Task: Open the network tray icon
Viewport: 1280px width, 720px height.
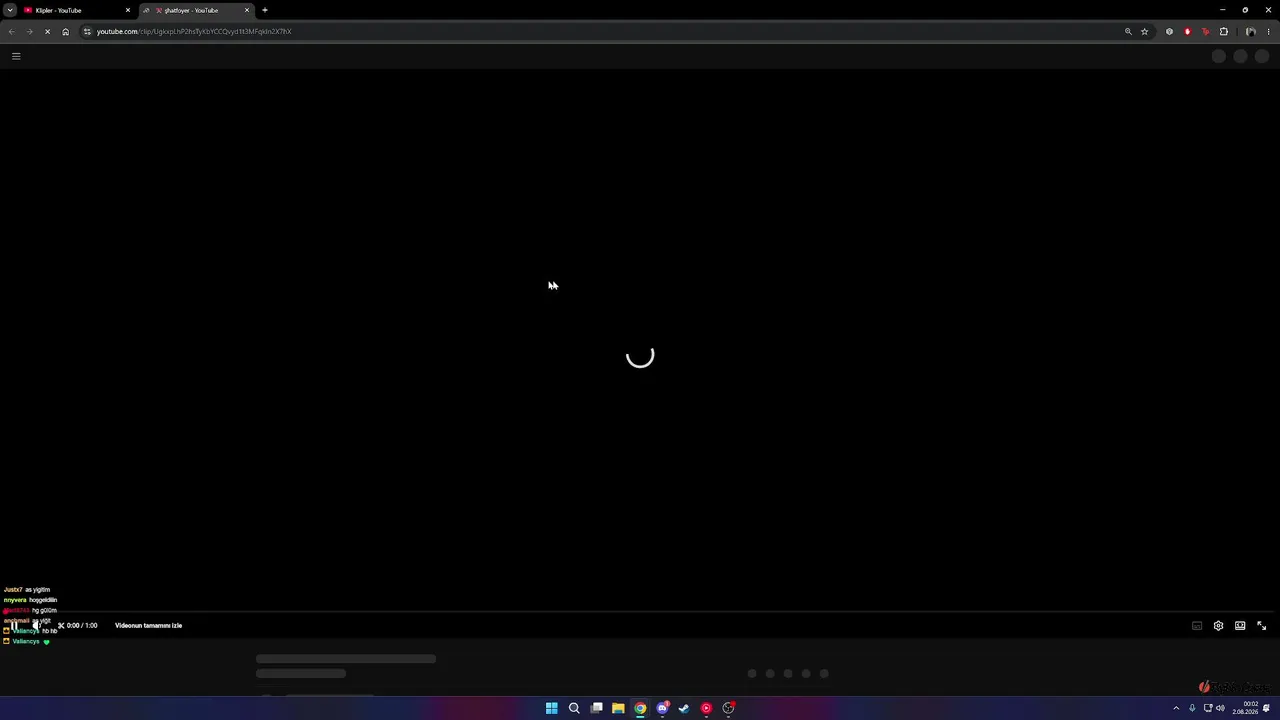Action: tap(1207, 708)
